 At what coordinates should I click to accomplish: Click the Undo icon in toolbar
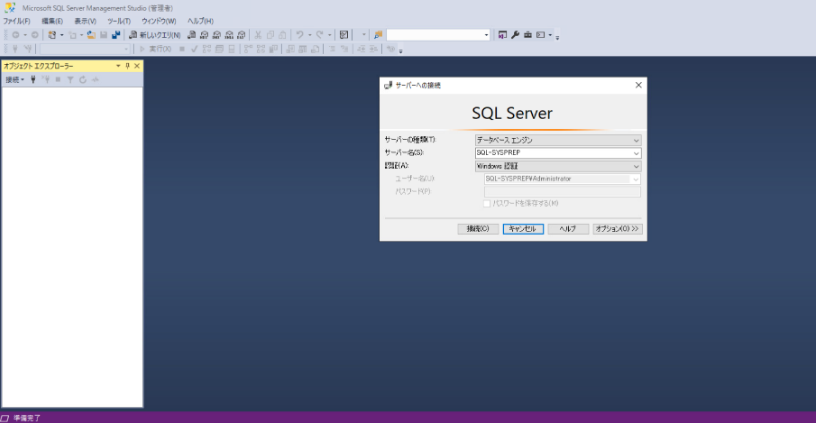click(x=300, y=35)
